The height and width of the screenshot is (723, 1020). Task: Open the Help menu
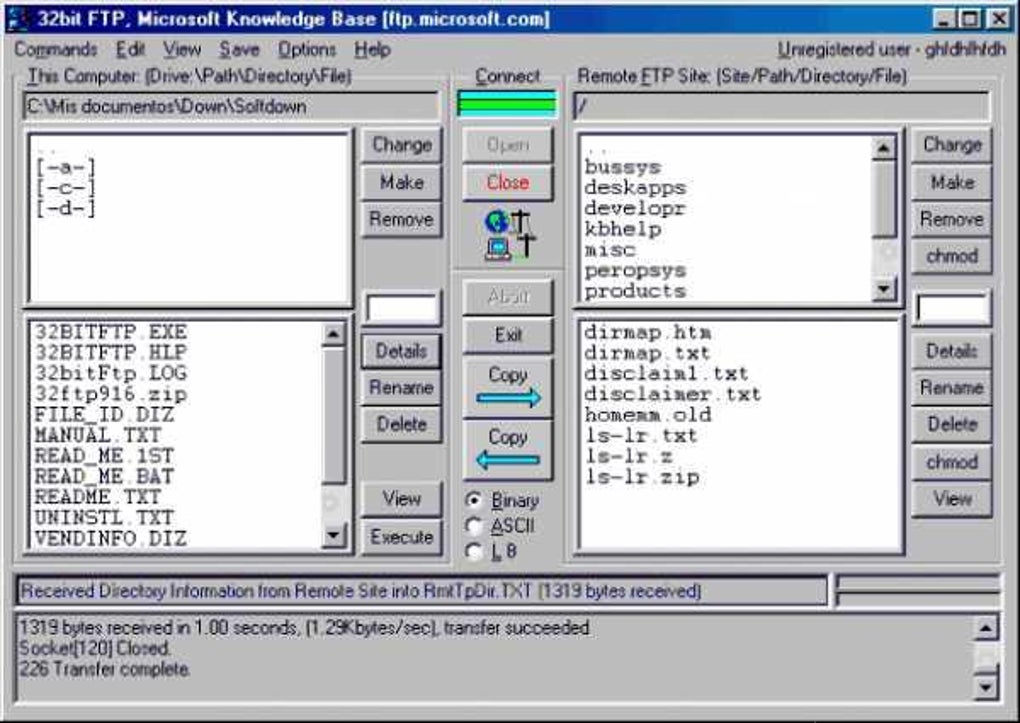[372, 49]
